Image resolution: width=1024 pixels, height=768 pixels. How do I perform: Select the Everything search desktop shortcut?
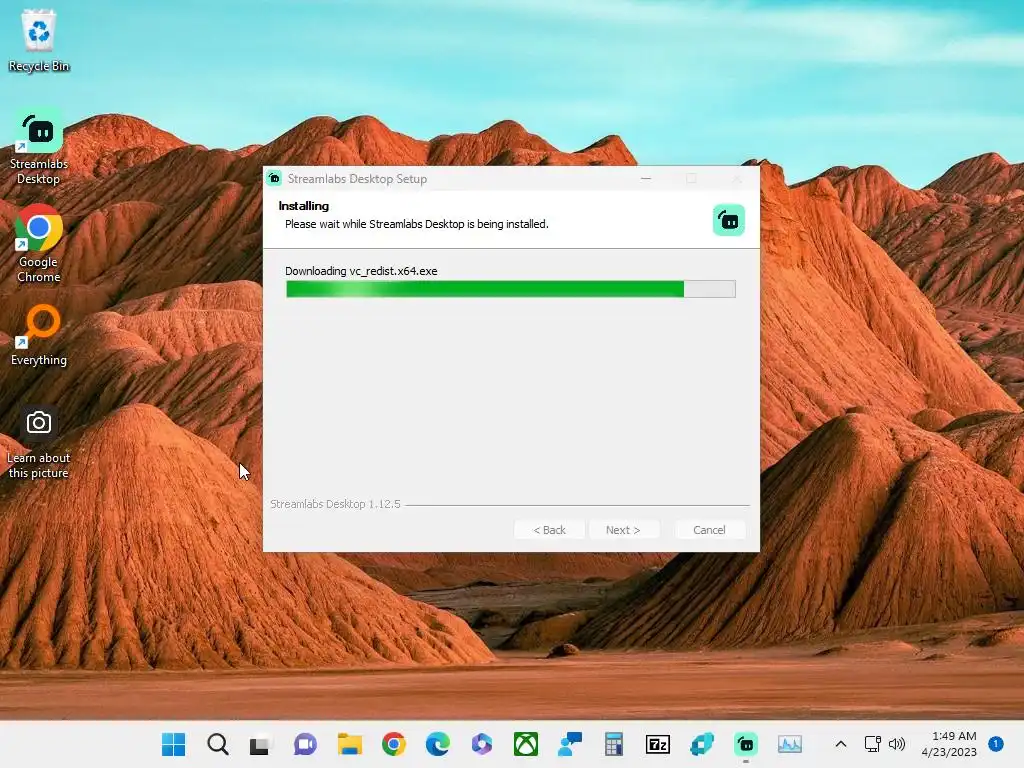click(39, 335)
